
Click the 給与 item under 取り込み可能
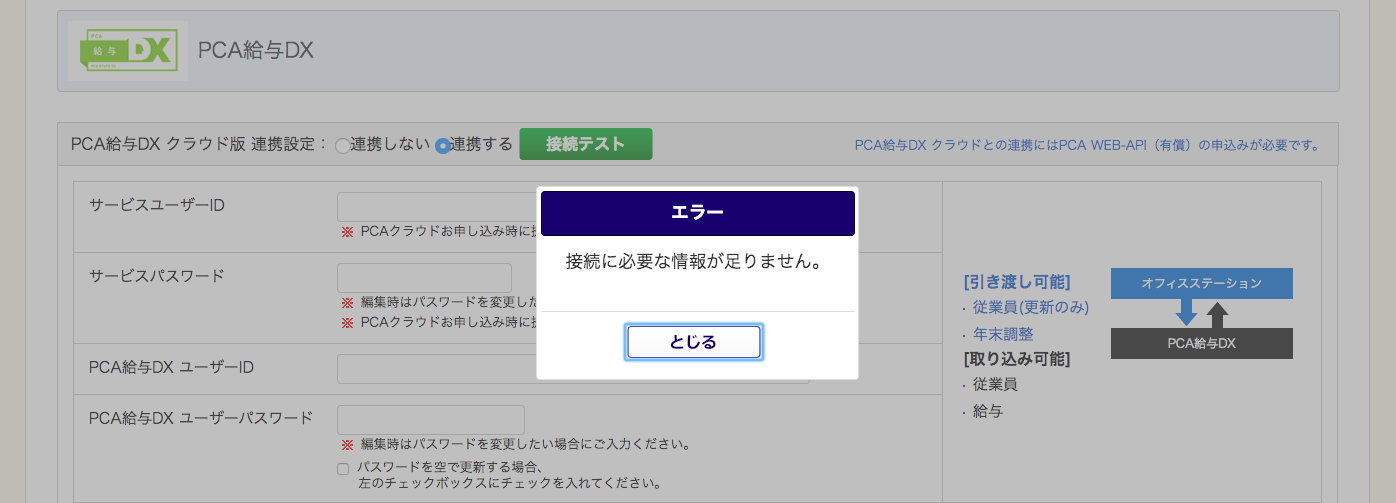tap(988, 410)
